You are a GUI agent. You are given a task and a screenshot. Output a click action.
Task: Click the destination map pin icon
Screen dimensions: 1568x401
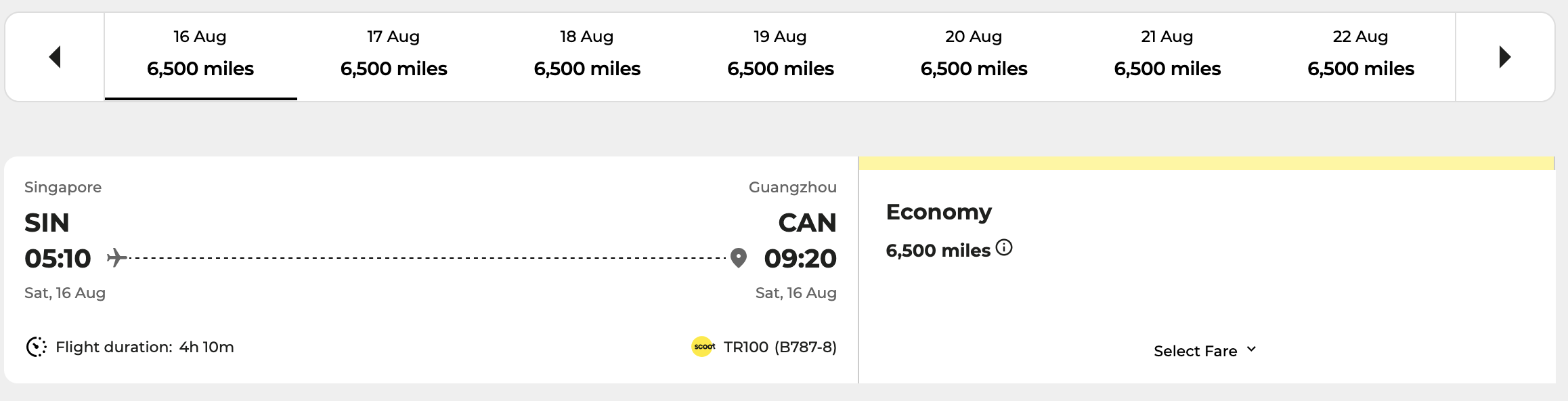[739, 258]
